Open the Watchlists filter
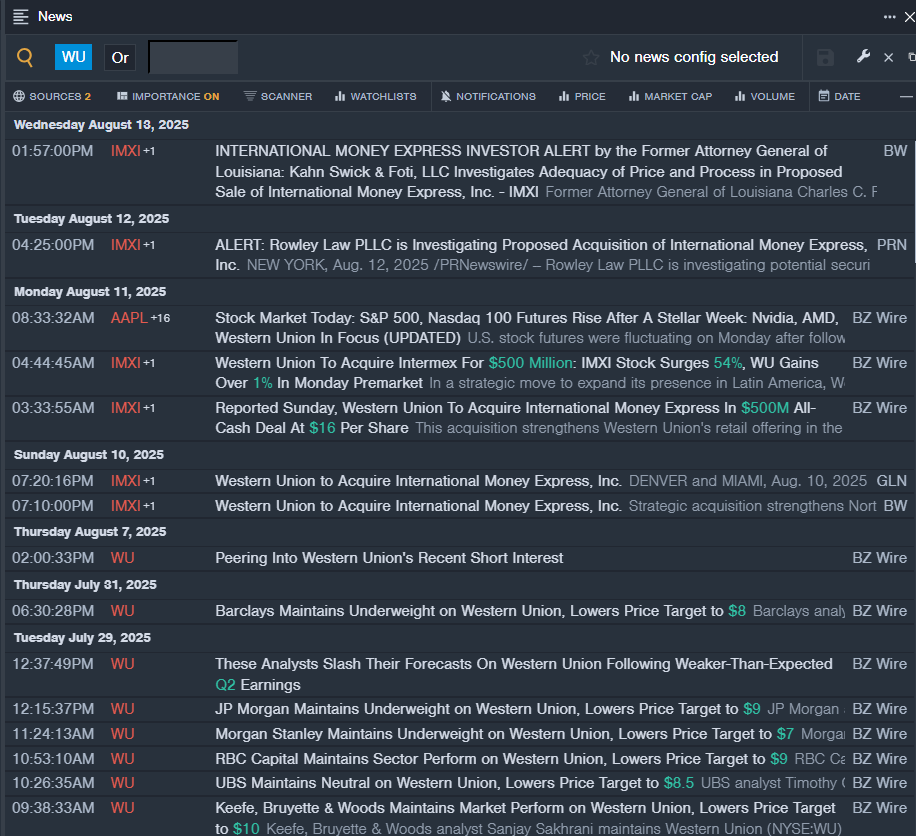The height and width of the screenshot is (836, 916). pyautogui.click(x=376, y=96)
